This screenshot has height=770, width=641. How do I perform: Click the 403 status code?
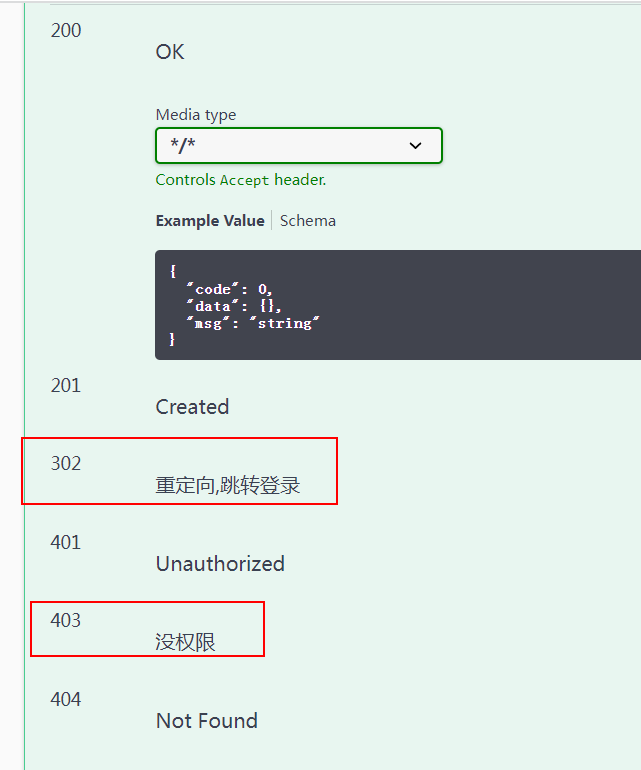66,620
